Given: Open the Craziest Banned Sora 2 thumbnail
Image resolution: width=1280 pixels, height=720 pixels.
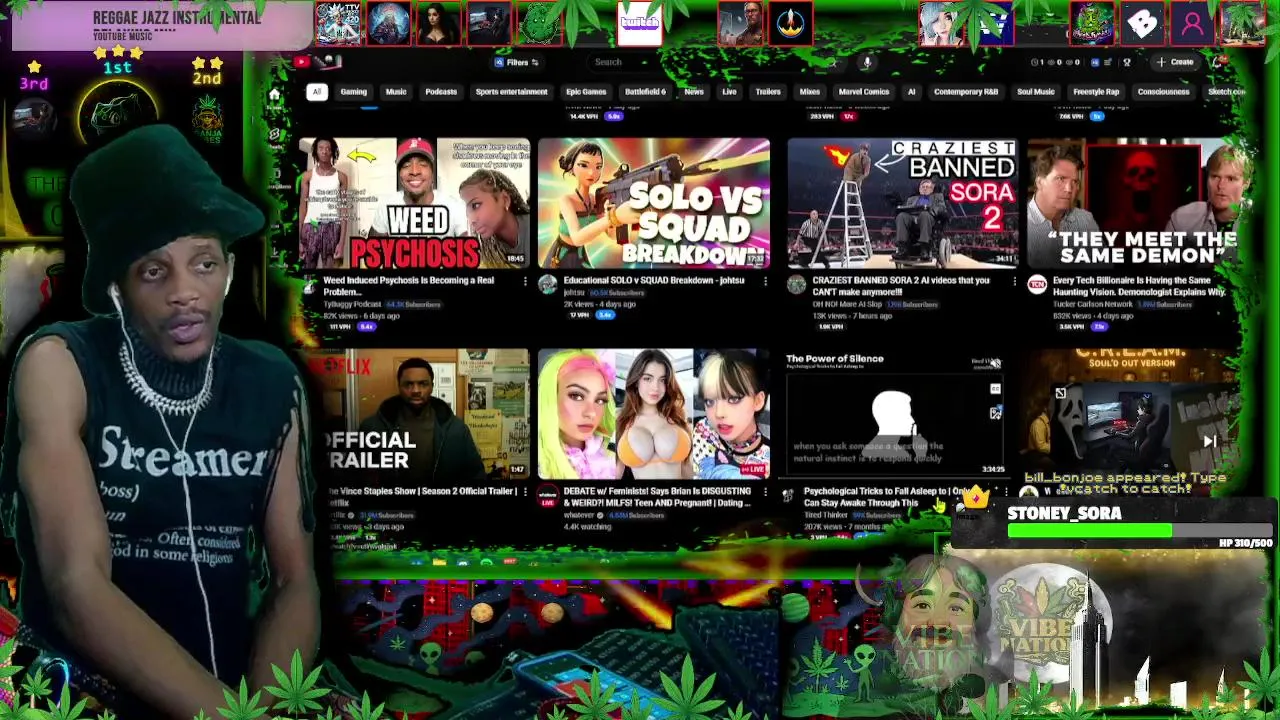Looking at the screenshot, I should click(x=902, y=203).
